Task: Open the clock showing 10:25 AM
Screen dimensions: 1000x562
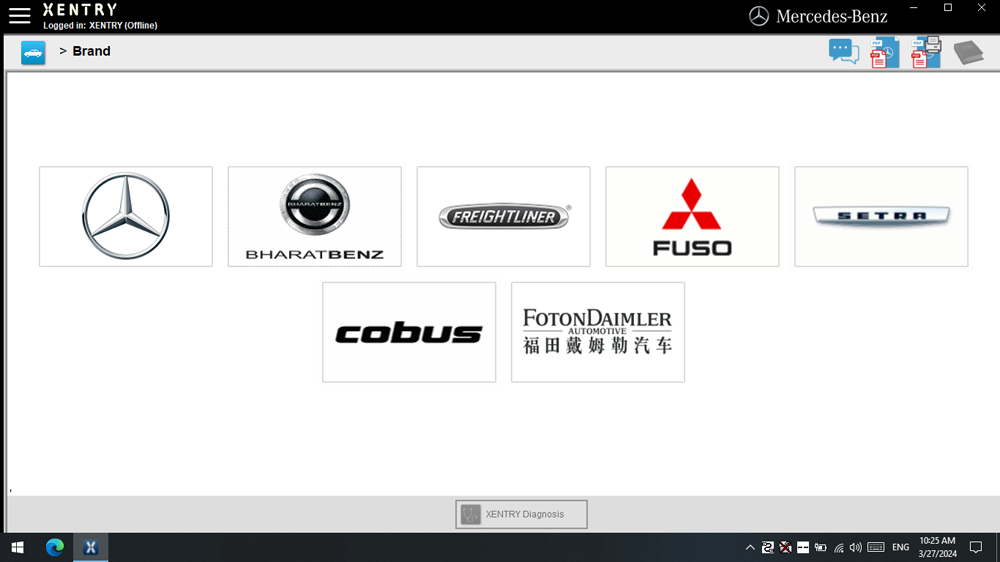Action: pos(938,547)
